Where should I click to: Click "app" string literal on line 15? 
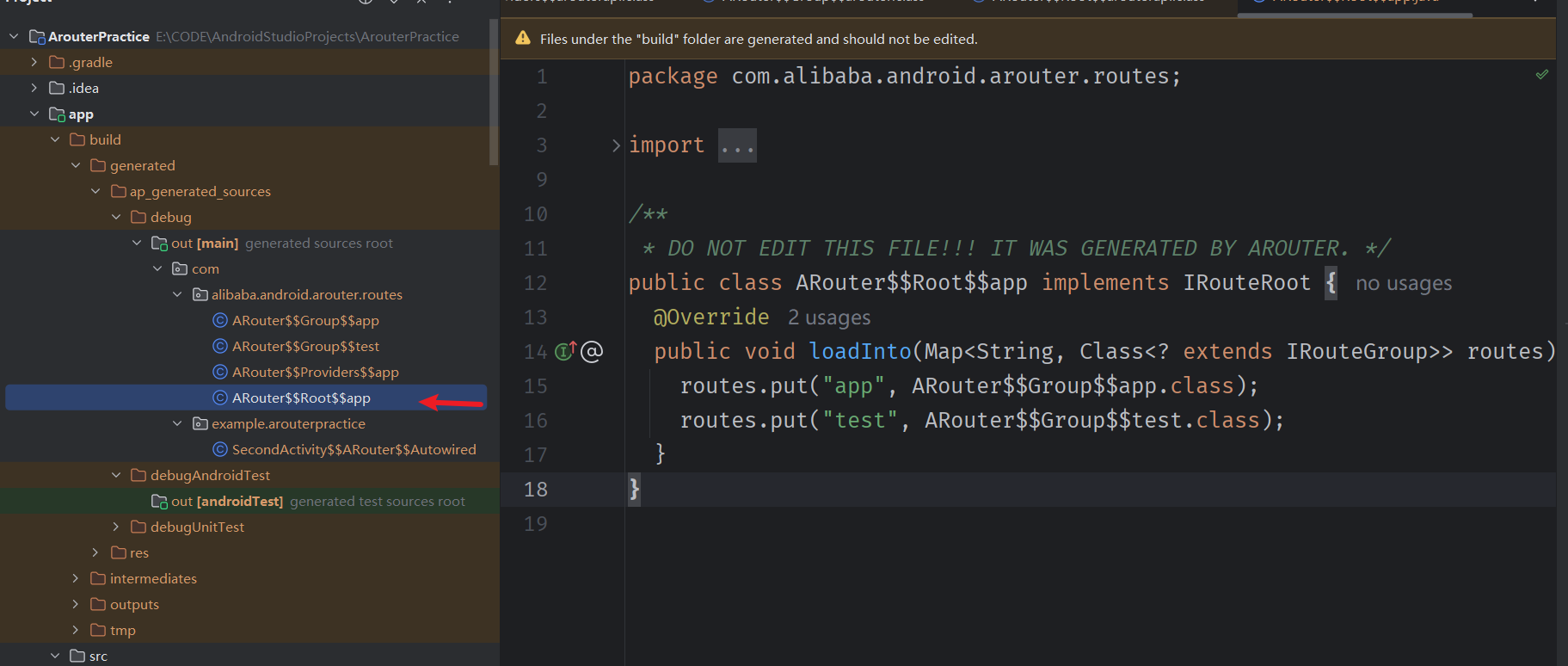point(853,385)
